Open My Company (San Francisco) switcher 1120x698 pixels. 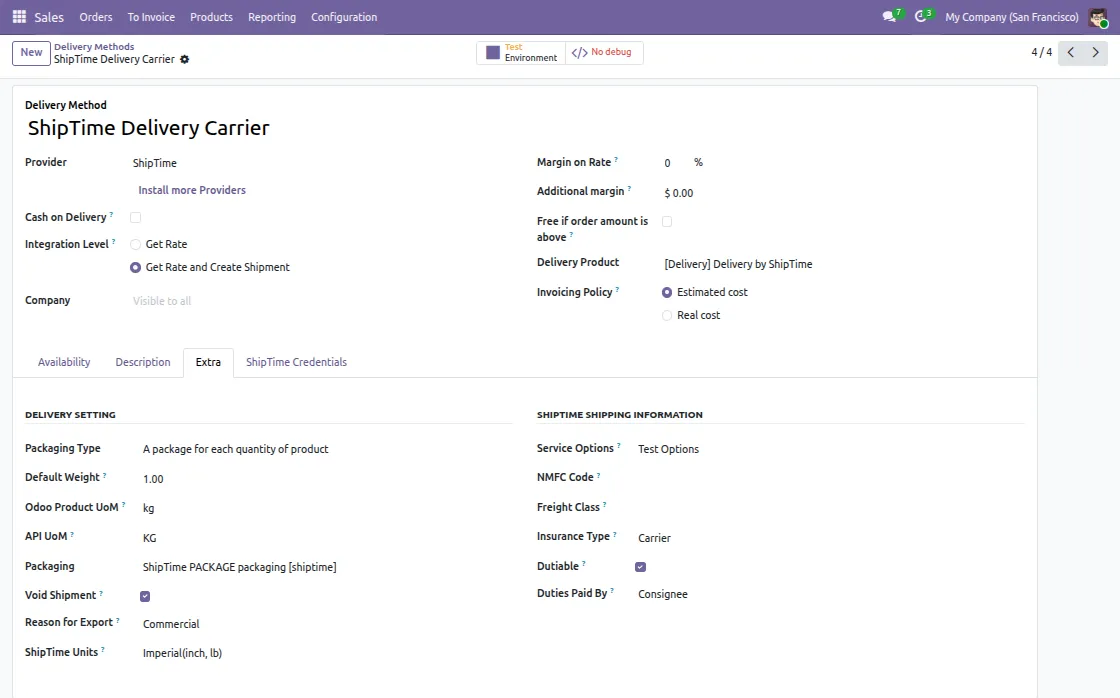1012,17
